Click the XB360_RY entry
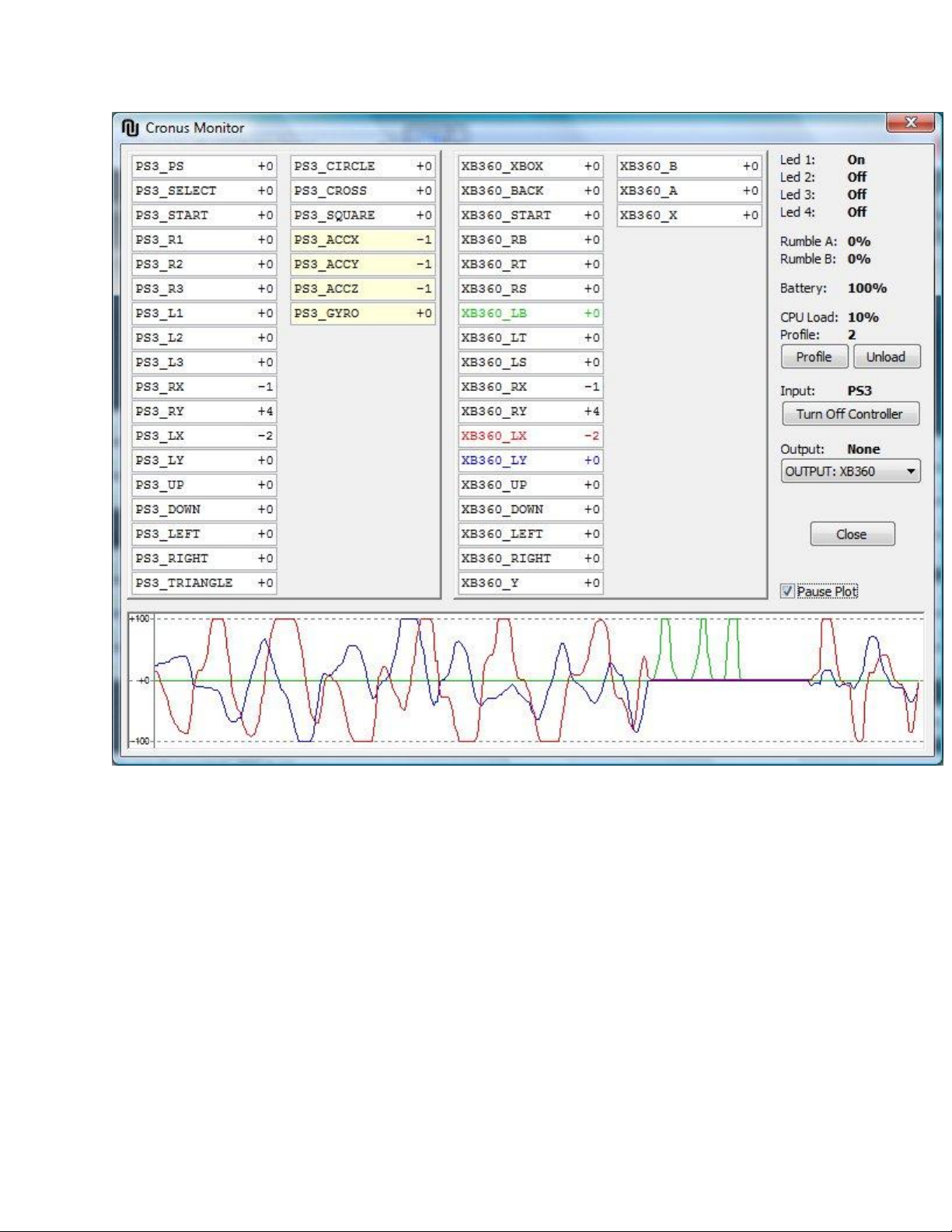Image resolution: width=952 pixels, height=1232 pixels. (x=531, y=411)
